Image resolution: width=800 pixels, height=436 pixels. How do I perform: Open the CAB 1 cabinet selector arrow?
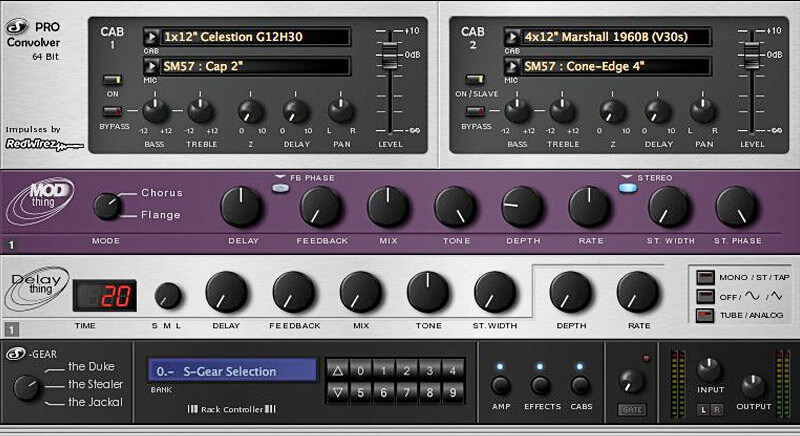click(x=151, y=37)
